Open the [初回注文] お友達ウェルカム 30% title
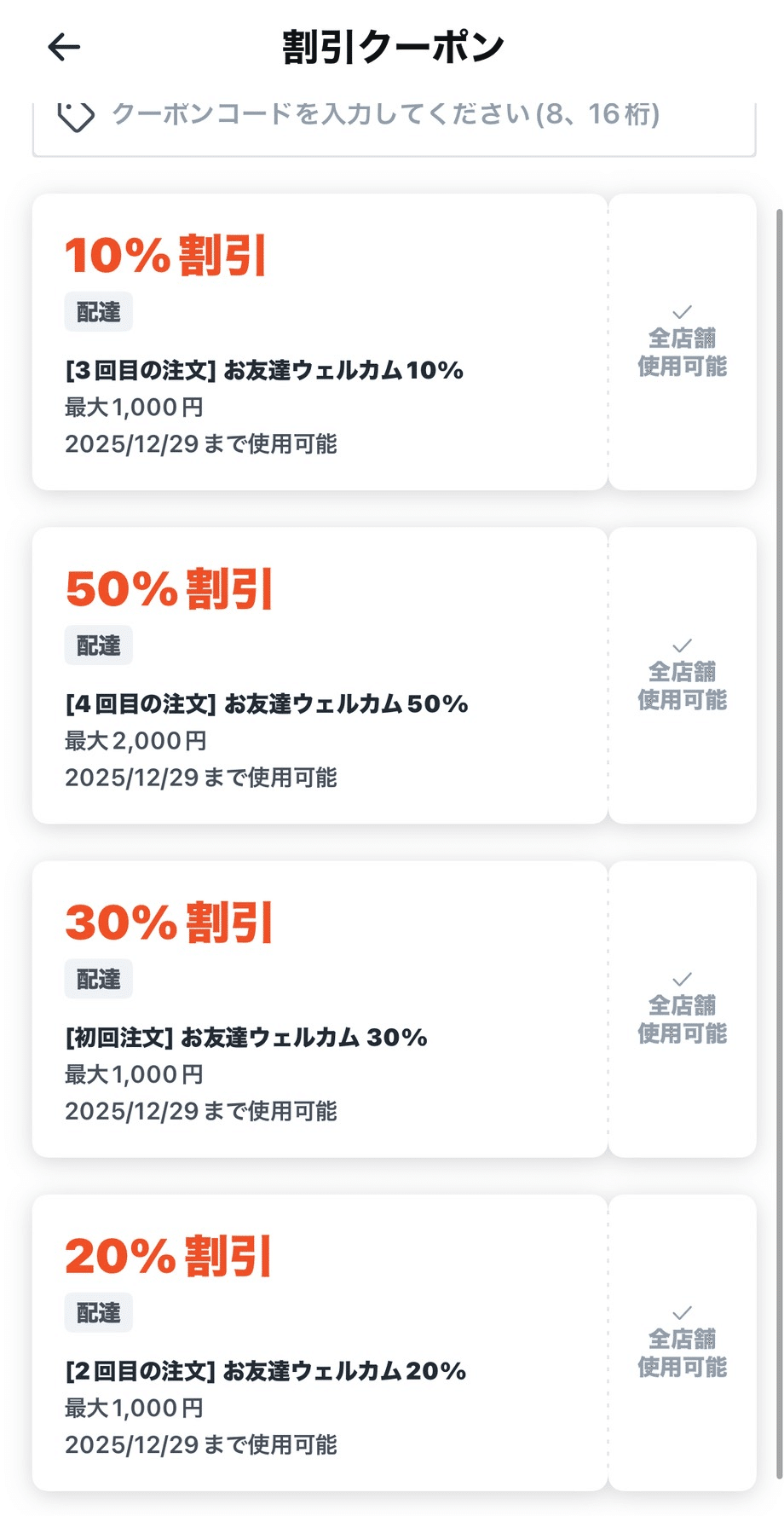This screenshot has width=784, height=1516. pyautogui.click(x=246, y=1037)
